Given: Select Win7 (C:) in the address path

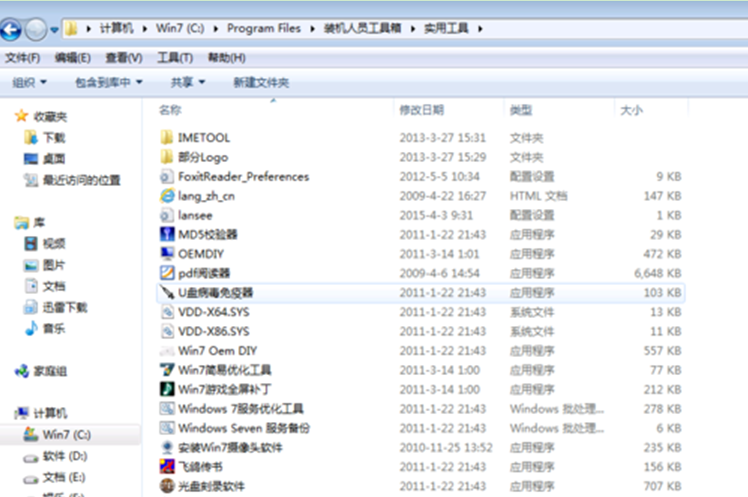Looking at the screenshot, I should pos(180,29).
